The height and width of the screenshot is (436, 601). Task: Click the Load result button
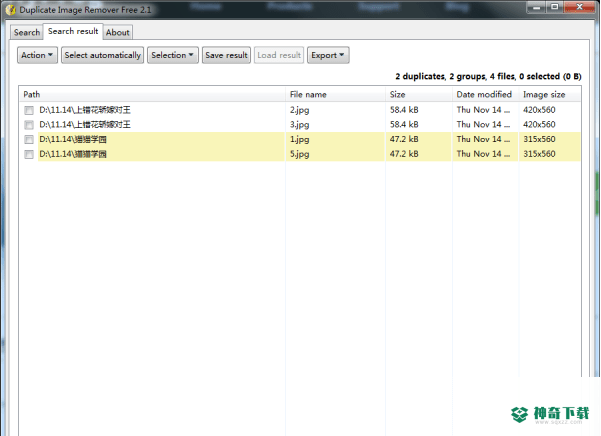click(279, 55)
